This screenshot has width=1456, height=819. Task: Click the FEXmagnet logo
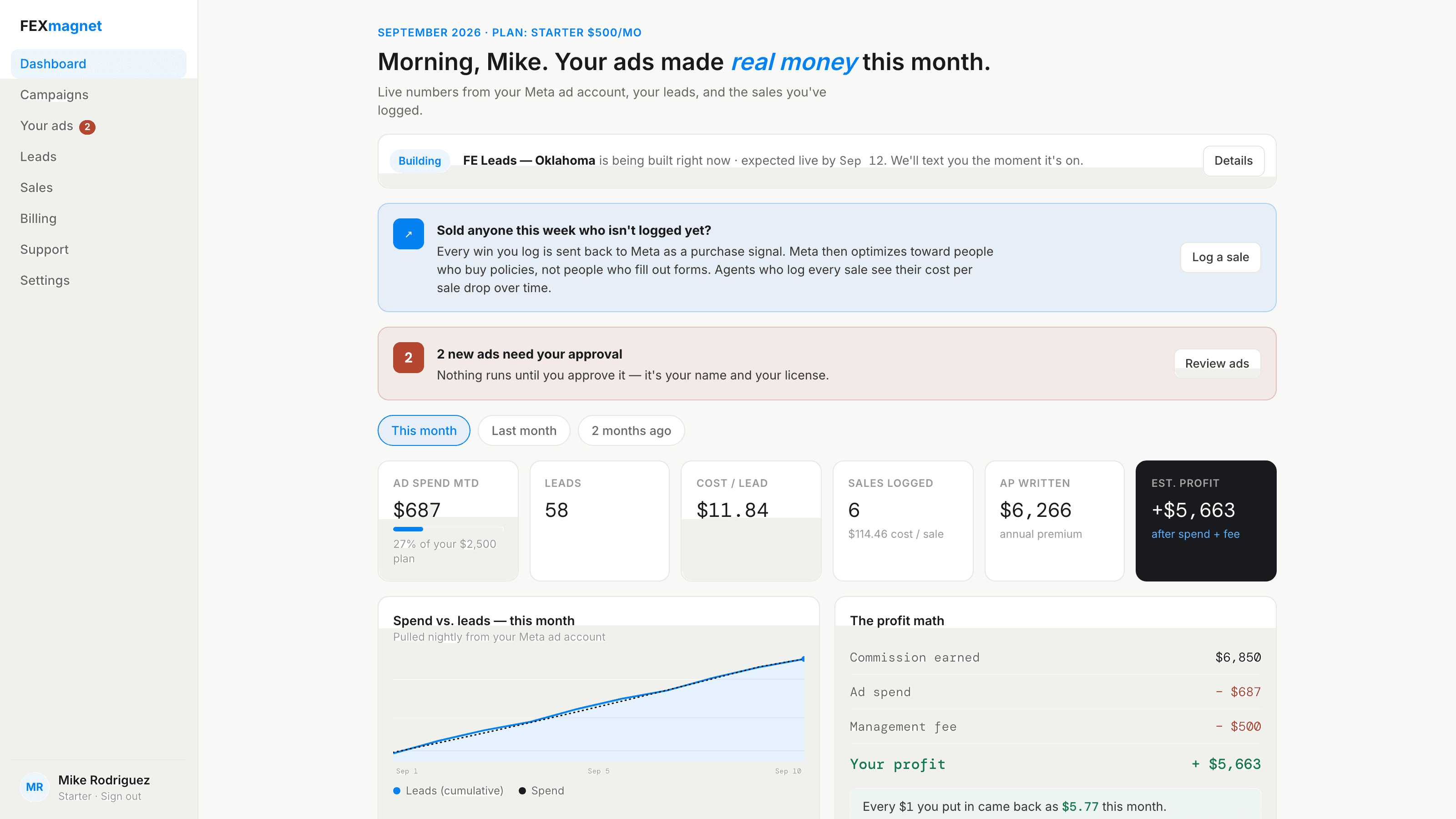pyautogui.click(x=61, y=26)
